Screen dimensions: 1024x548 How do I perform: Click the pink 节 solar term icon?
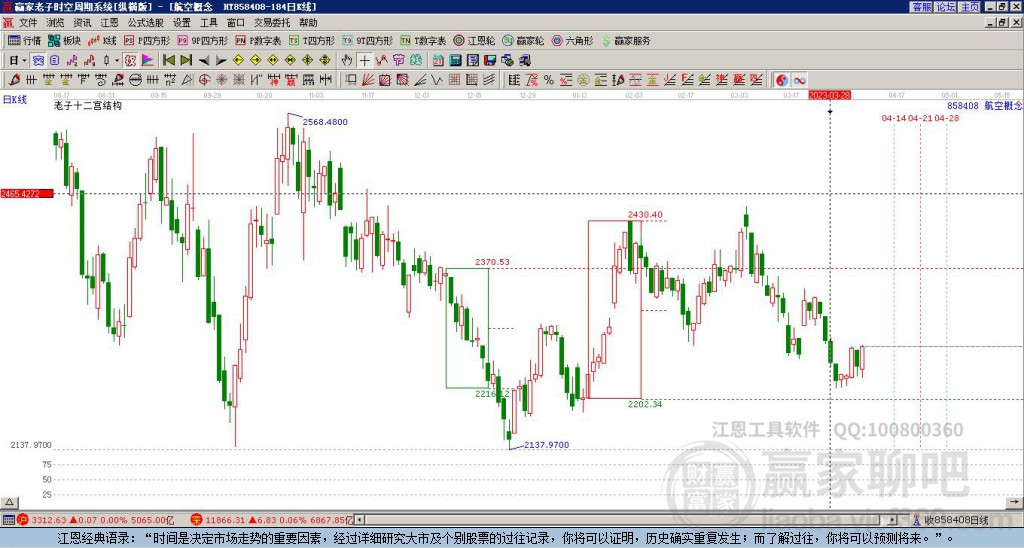point(398,60)
